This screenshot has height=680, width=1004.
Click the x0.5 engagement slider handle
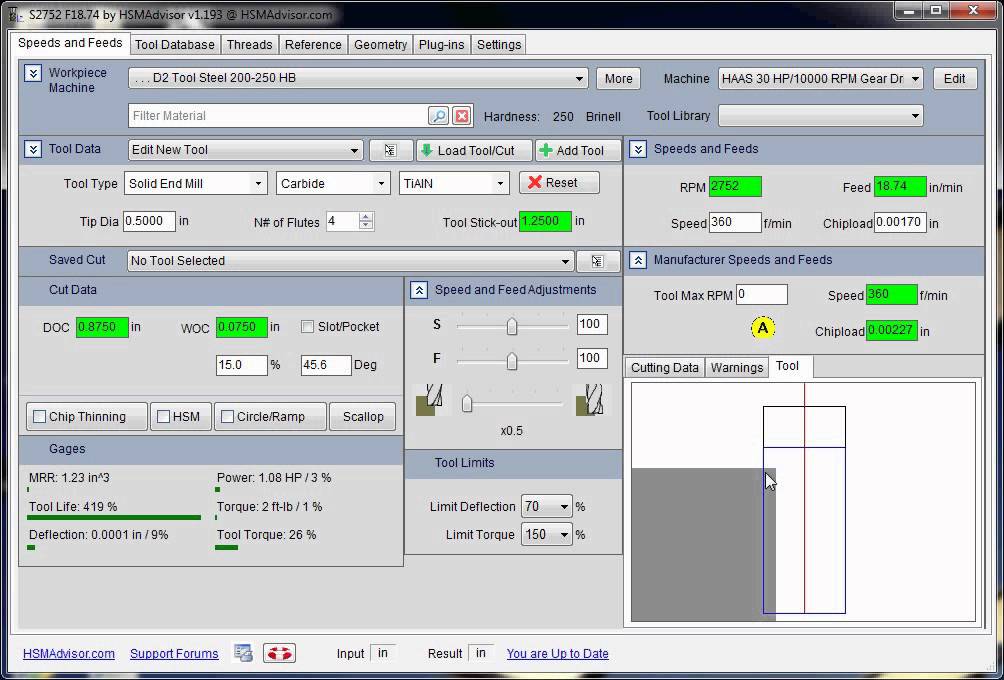(467, 403)
